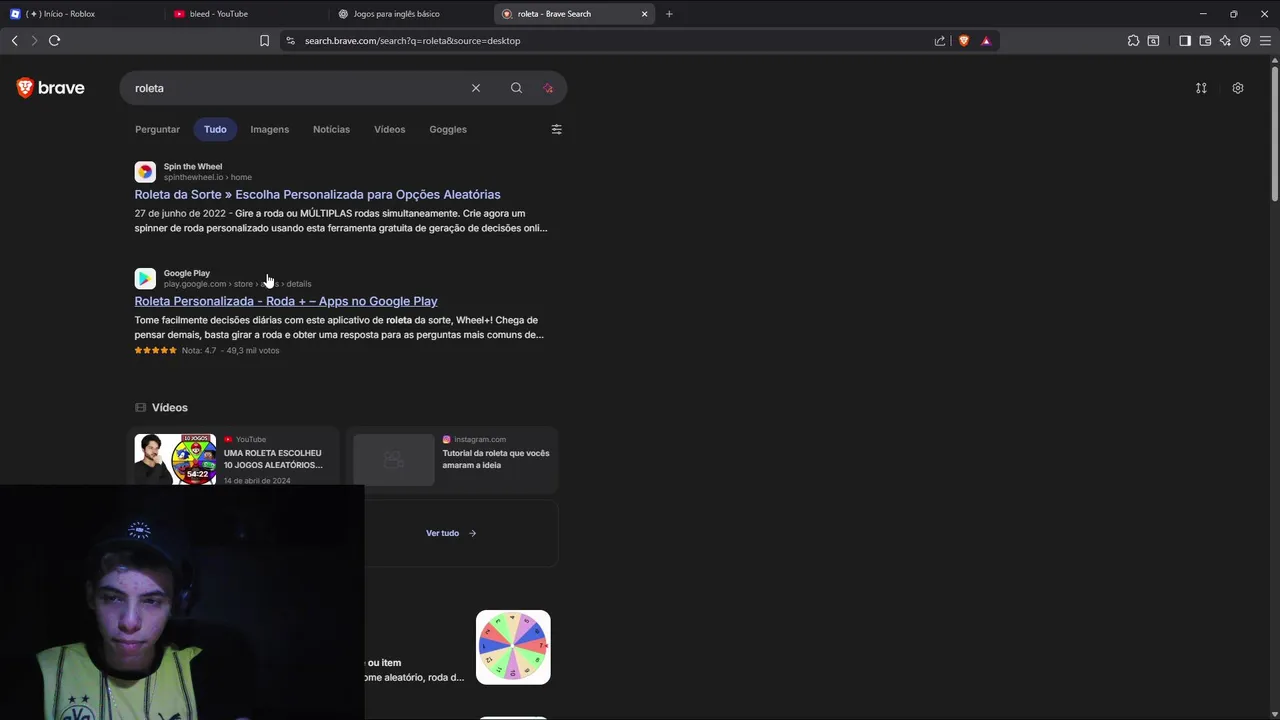This screenshot has width=1280, height=720.
Task: View site information icon in address bar
Action: [x=290, y=41]
